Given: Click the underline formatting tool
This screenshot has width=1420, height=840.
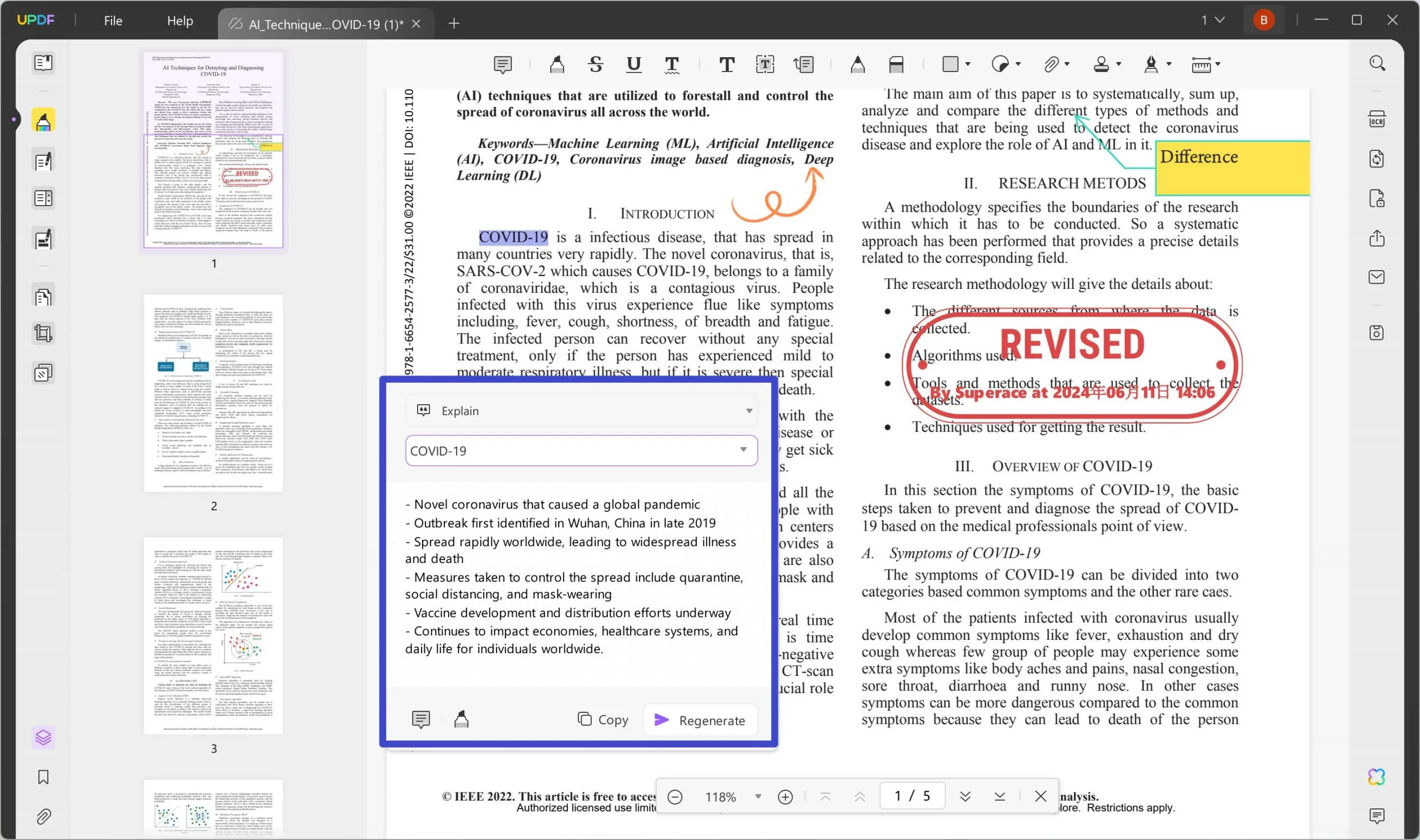Looking at the screenshot, I should 633,63.
